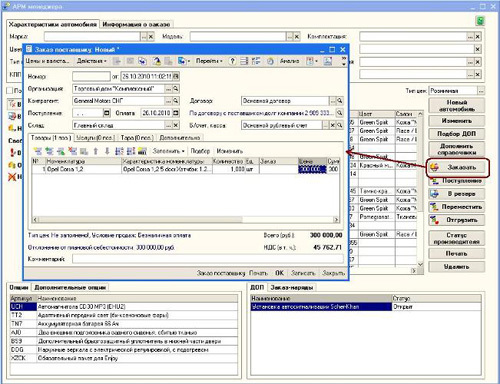Open selection list for Организация field

click(168, 89)
